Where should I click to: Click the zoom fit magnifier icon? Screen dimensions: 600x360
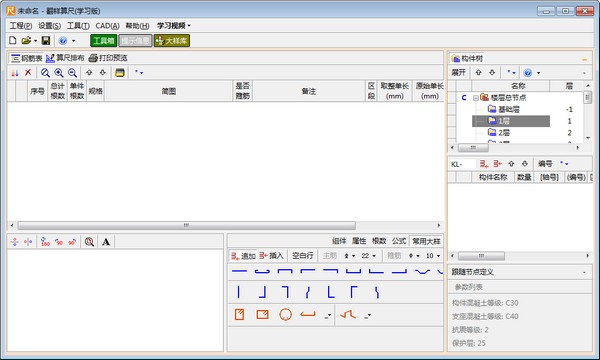45,73
